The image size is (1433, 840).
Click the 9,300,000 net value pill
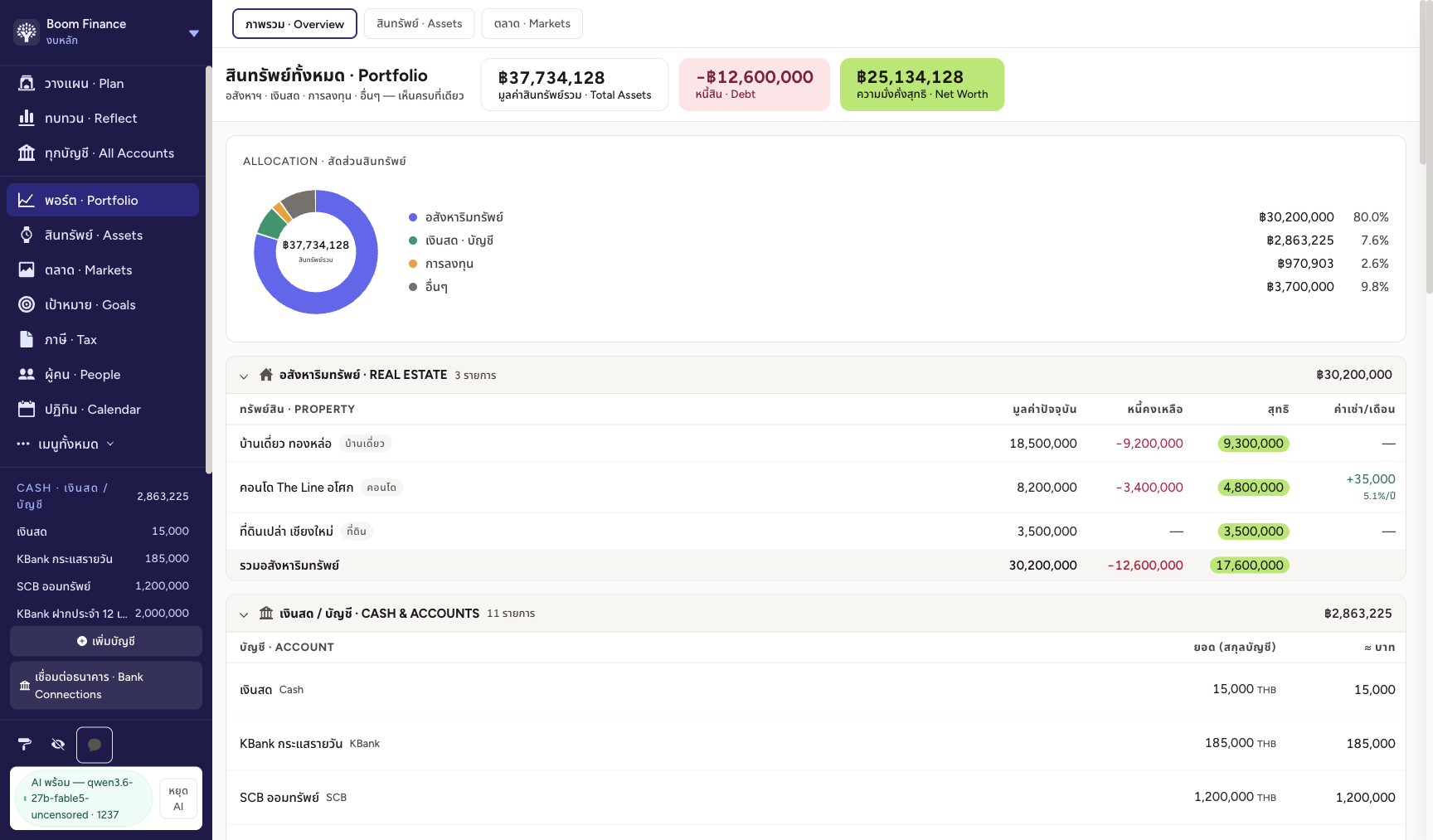click(1253, 444)
